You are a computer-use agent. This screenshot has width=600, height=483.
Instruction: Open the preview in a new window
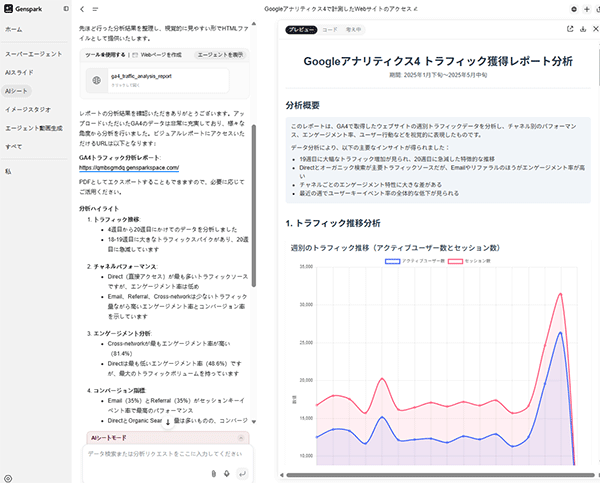570,29
